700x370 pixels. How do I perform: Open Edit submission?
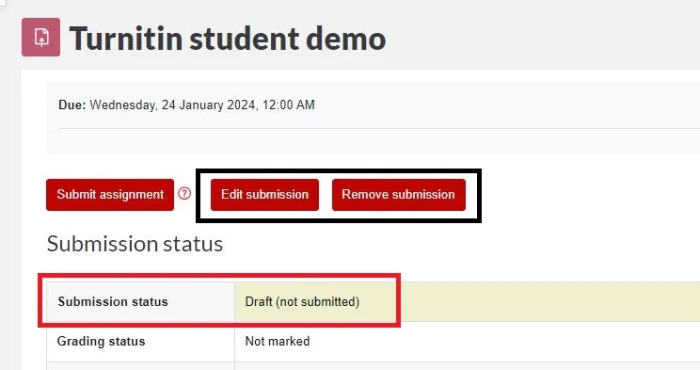point(265,195)
